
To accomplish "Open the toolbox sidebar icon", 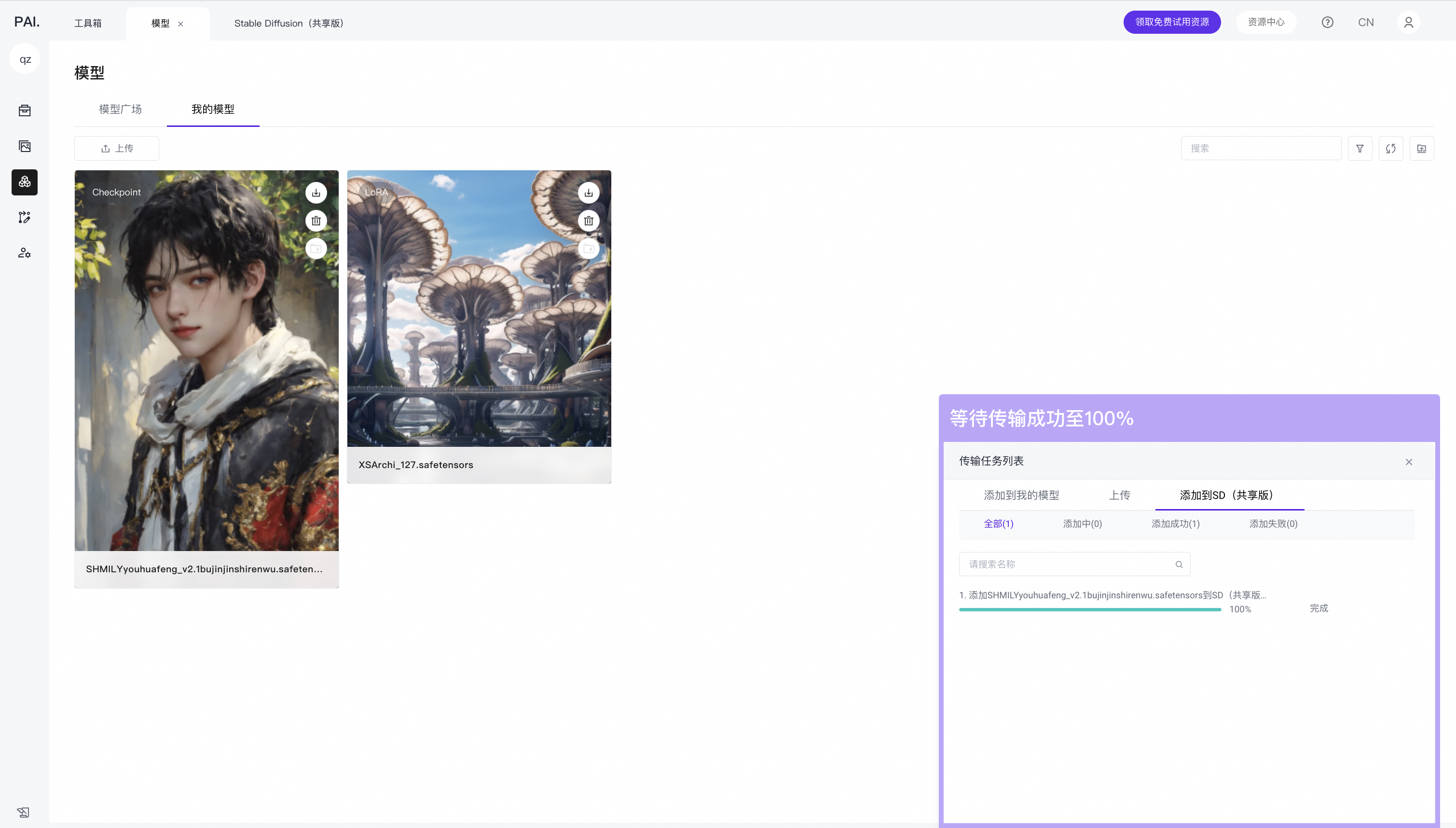I will point(25,110).
